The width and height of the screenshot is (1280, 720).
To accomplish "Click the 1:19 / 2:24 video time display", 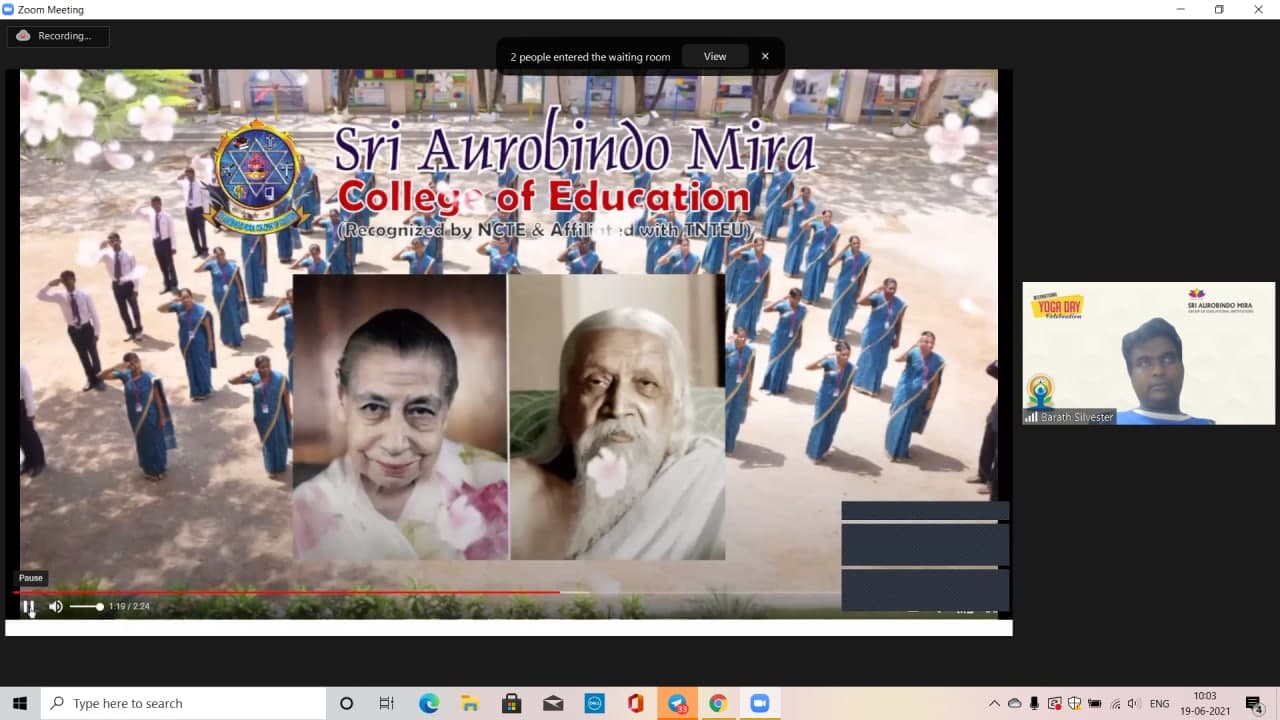I will click(129, 606).
